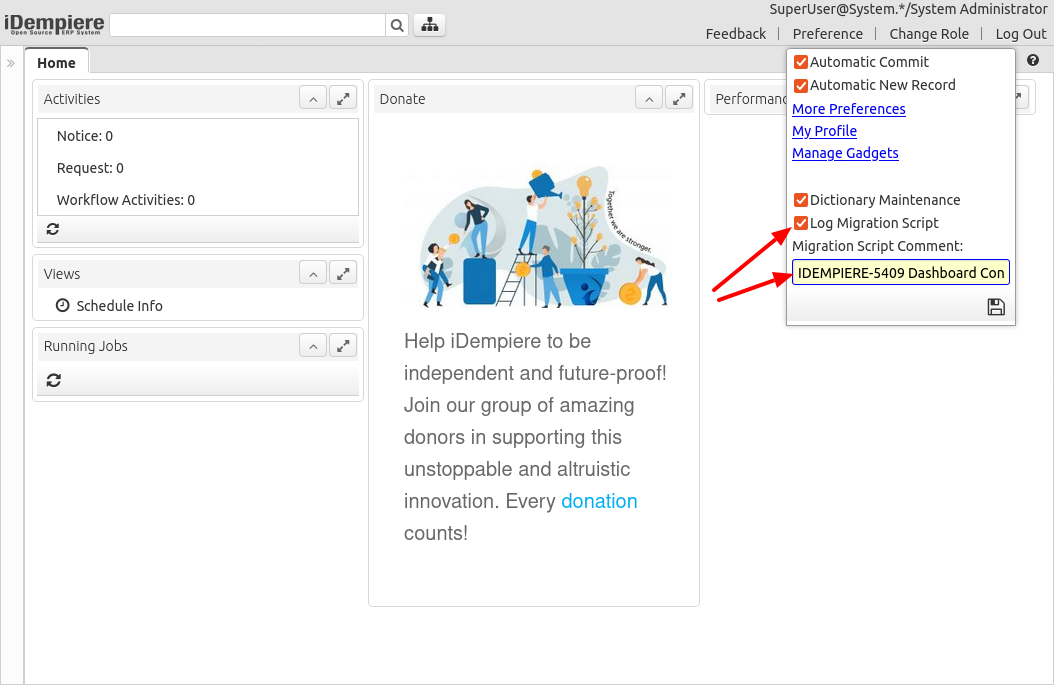
Task: Refresh the Activities gadget
Action: (x=53, y=229)
